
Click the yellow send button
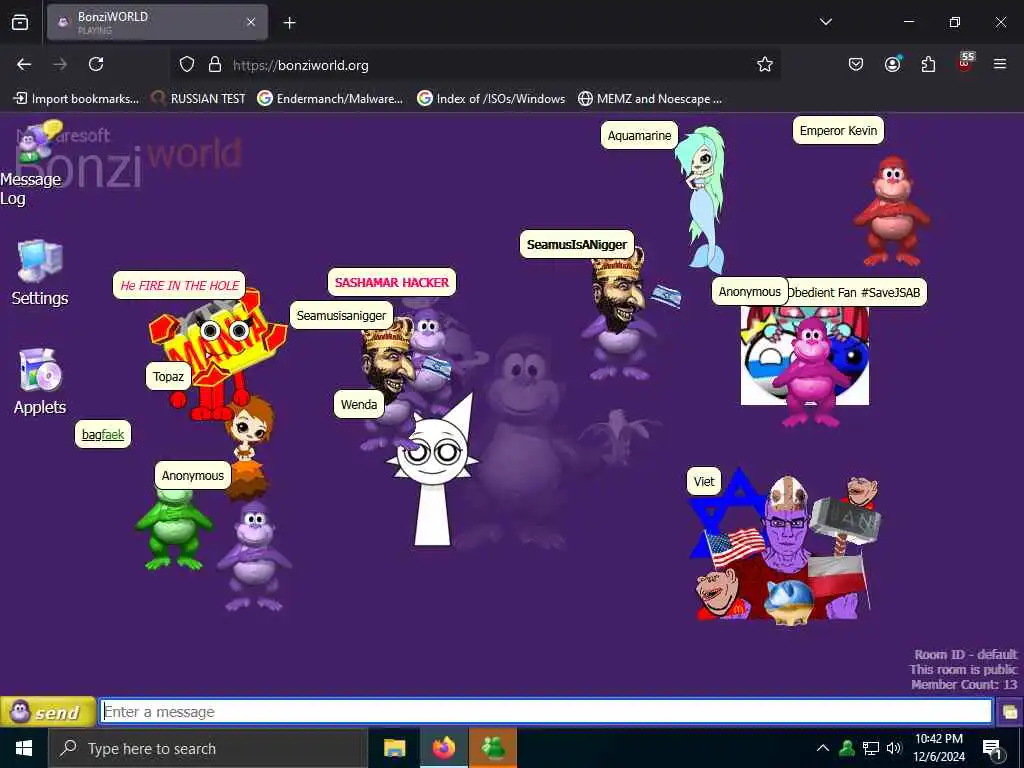(x=48, y=712)
